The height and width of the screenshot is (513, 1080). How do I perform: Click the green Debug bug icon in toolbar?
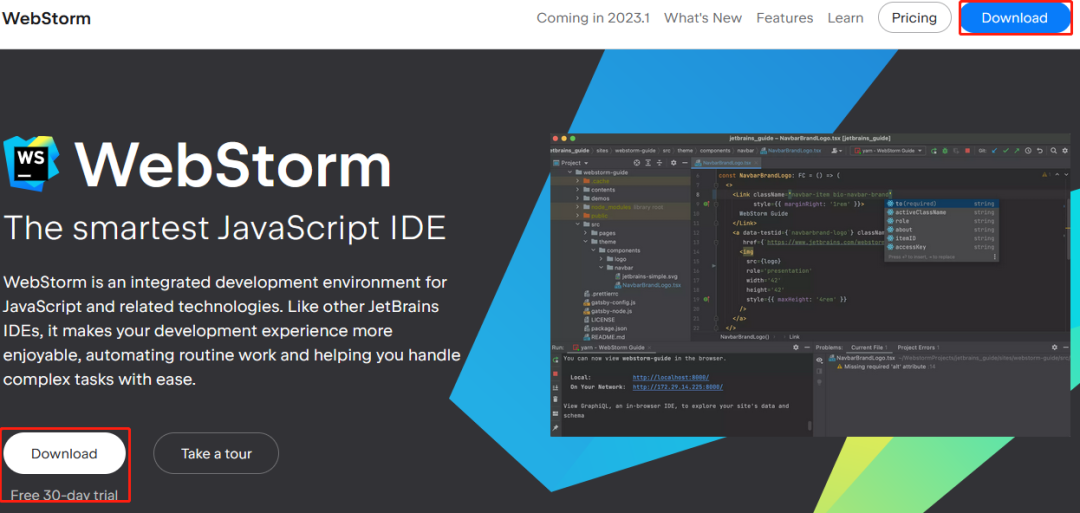pos(945,151)
